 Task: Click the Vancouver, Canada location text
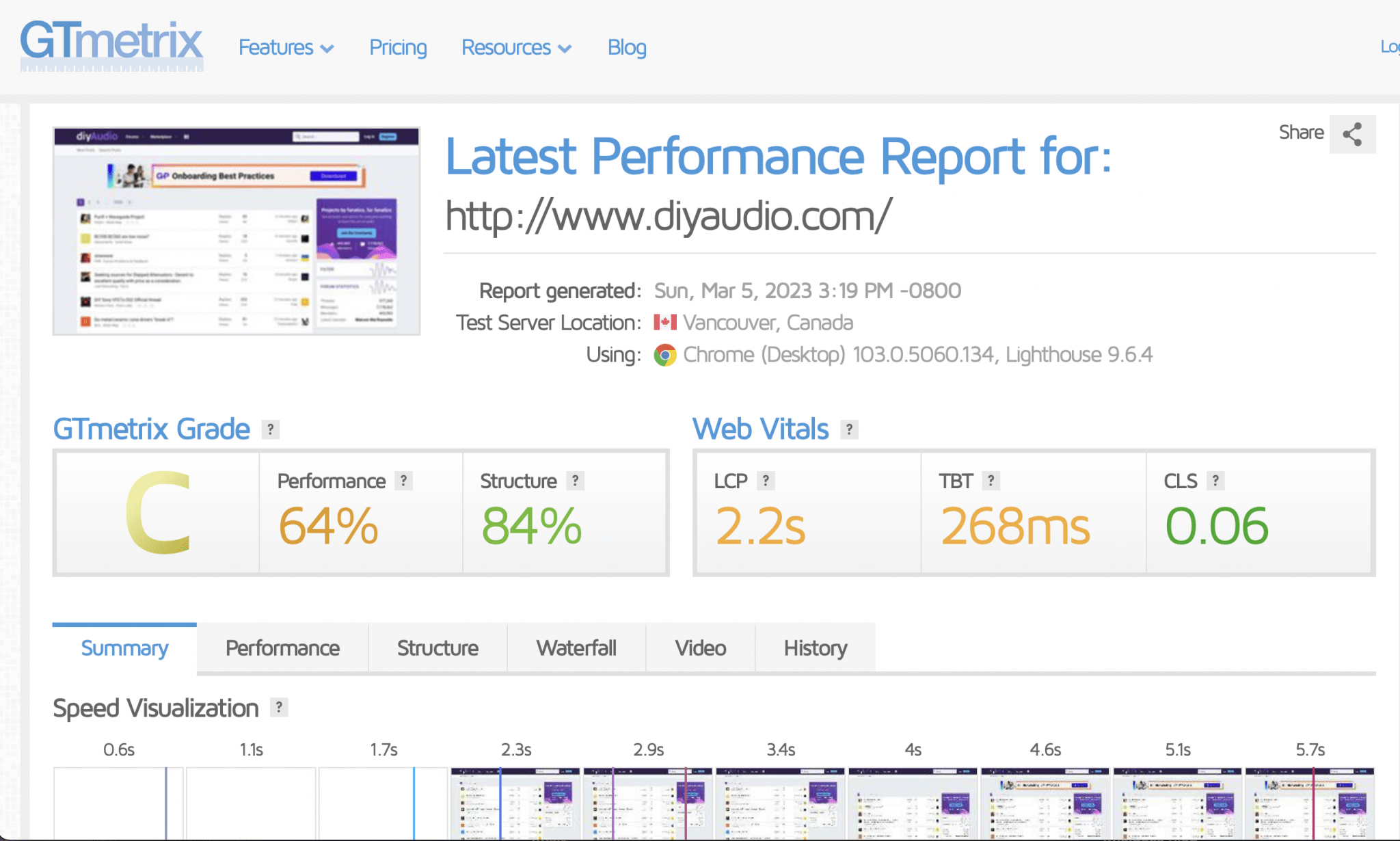[768, 322]
